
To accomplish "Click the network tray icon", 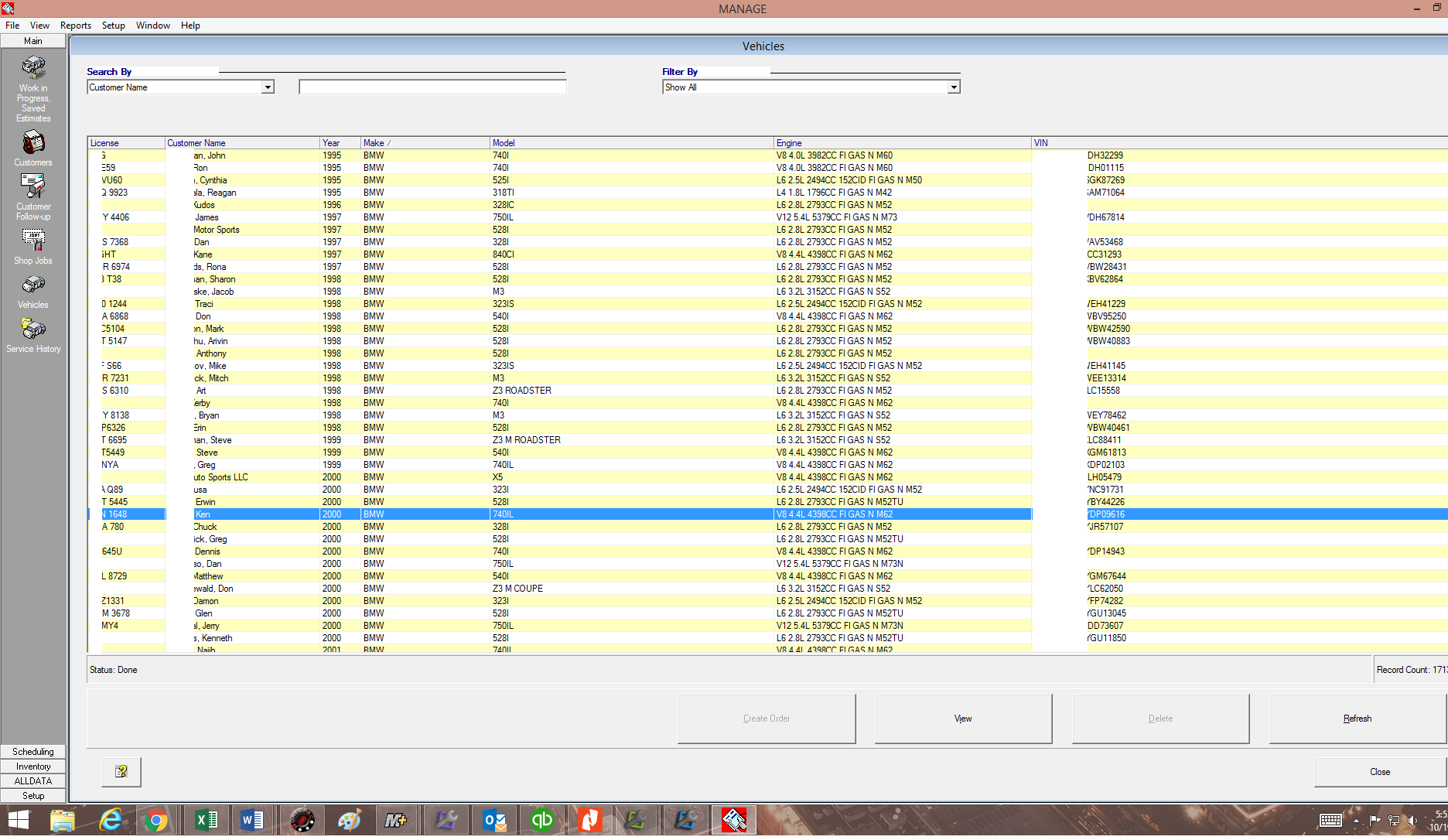I will 1394,821.
